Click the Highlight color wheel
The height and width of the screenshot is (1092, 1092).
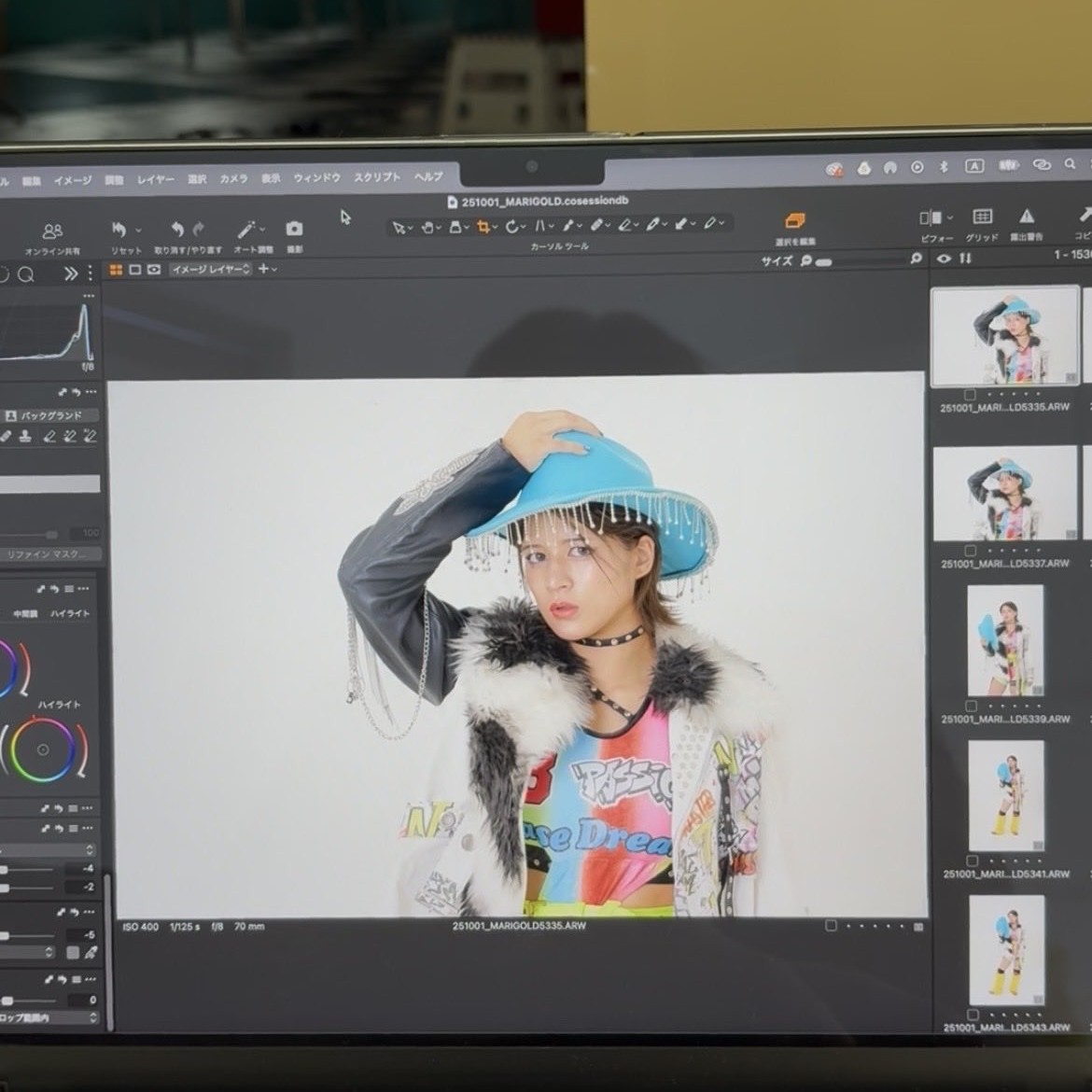(x=43, y=749)
